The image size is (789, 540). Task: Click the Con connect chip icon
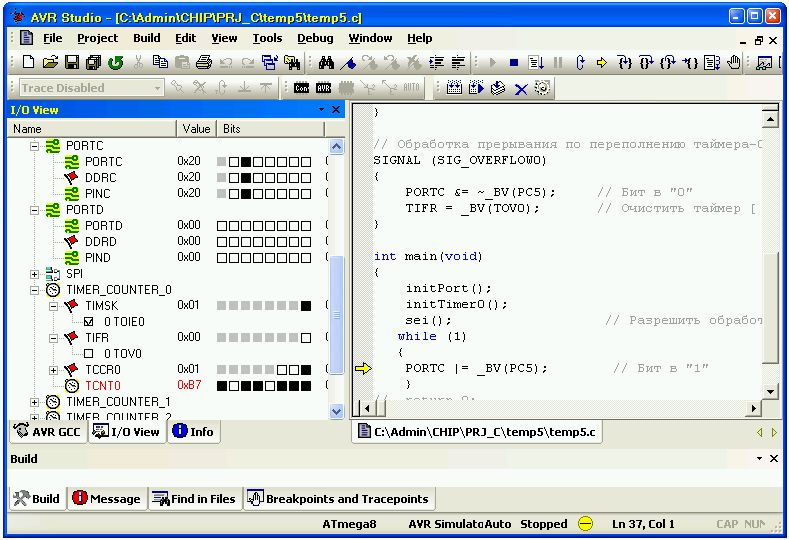301,88
